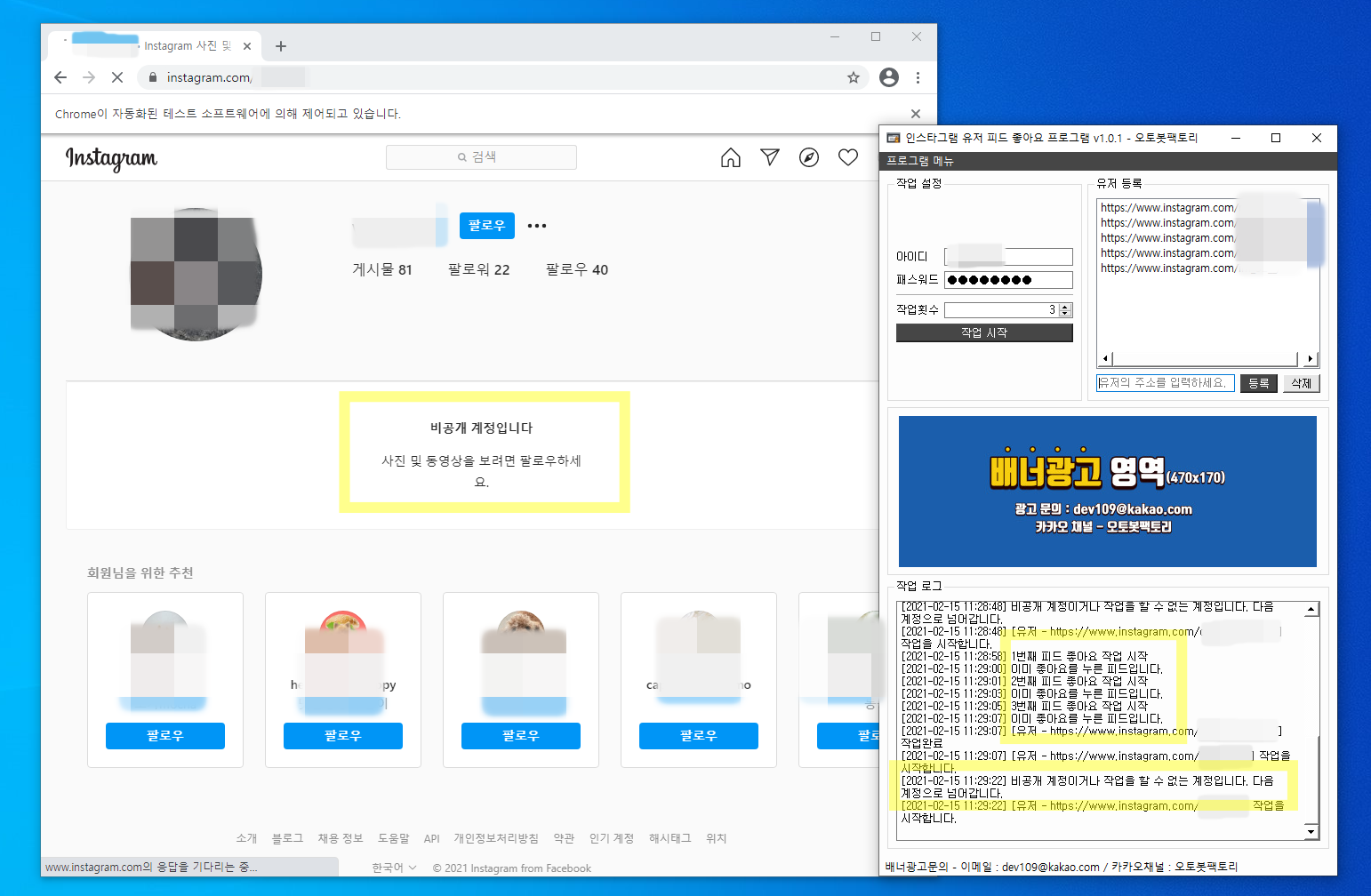Go forward in Chrome browser
This screenshot has height=896, width=1371.
point(89,77)
